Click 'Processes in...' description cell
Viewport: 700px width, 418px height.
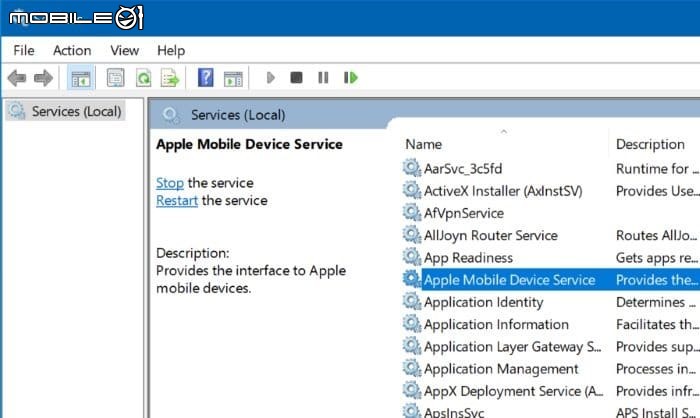click(x=656, y=369)
